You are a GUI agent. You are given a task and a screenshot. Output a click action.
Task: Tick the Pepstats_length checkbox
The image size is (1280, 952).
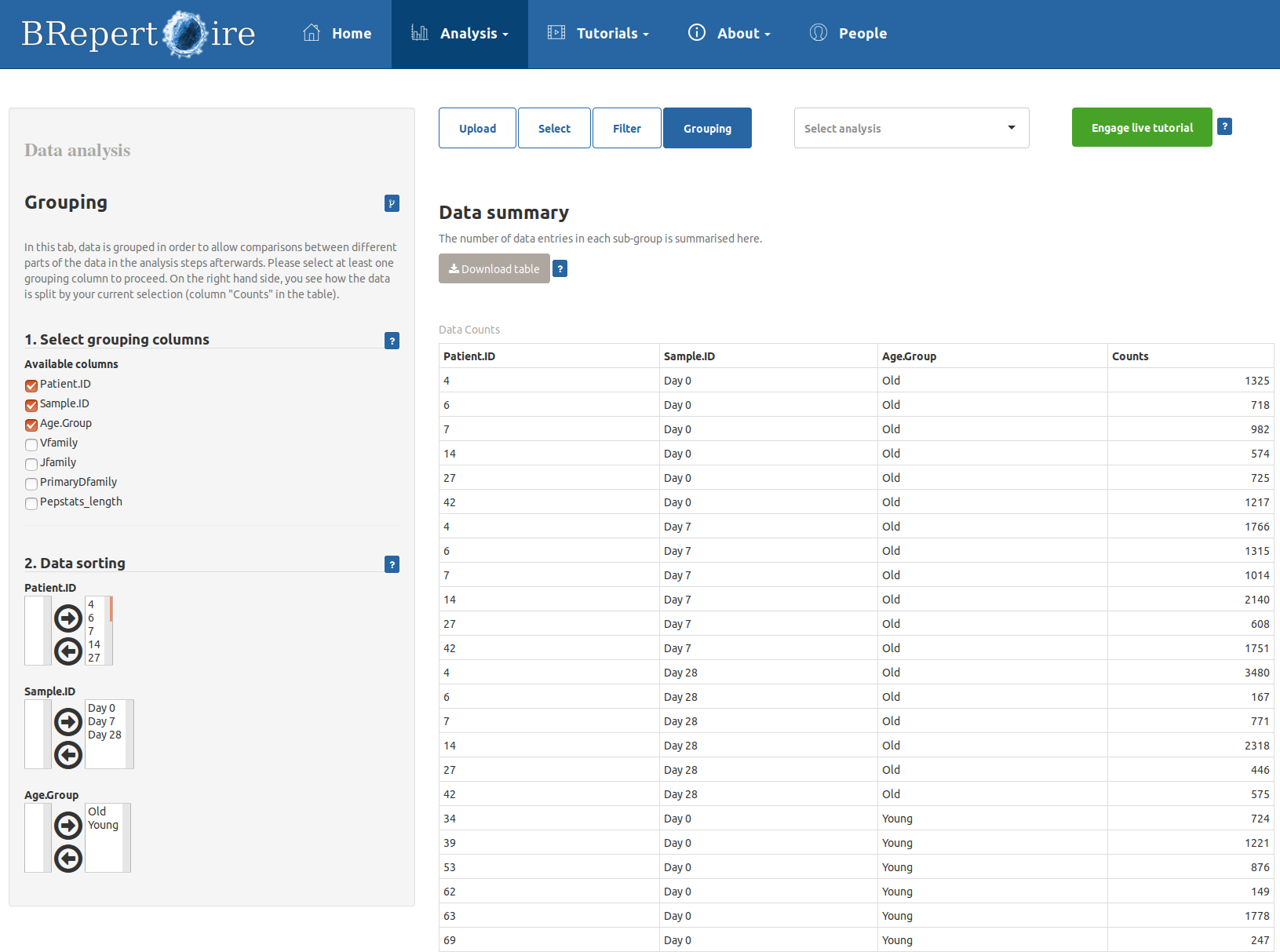coord(31,503)
